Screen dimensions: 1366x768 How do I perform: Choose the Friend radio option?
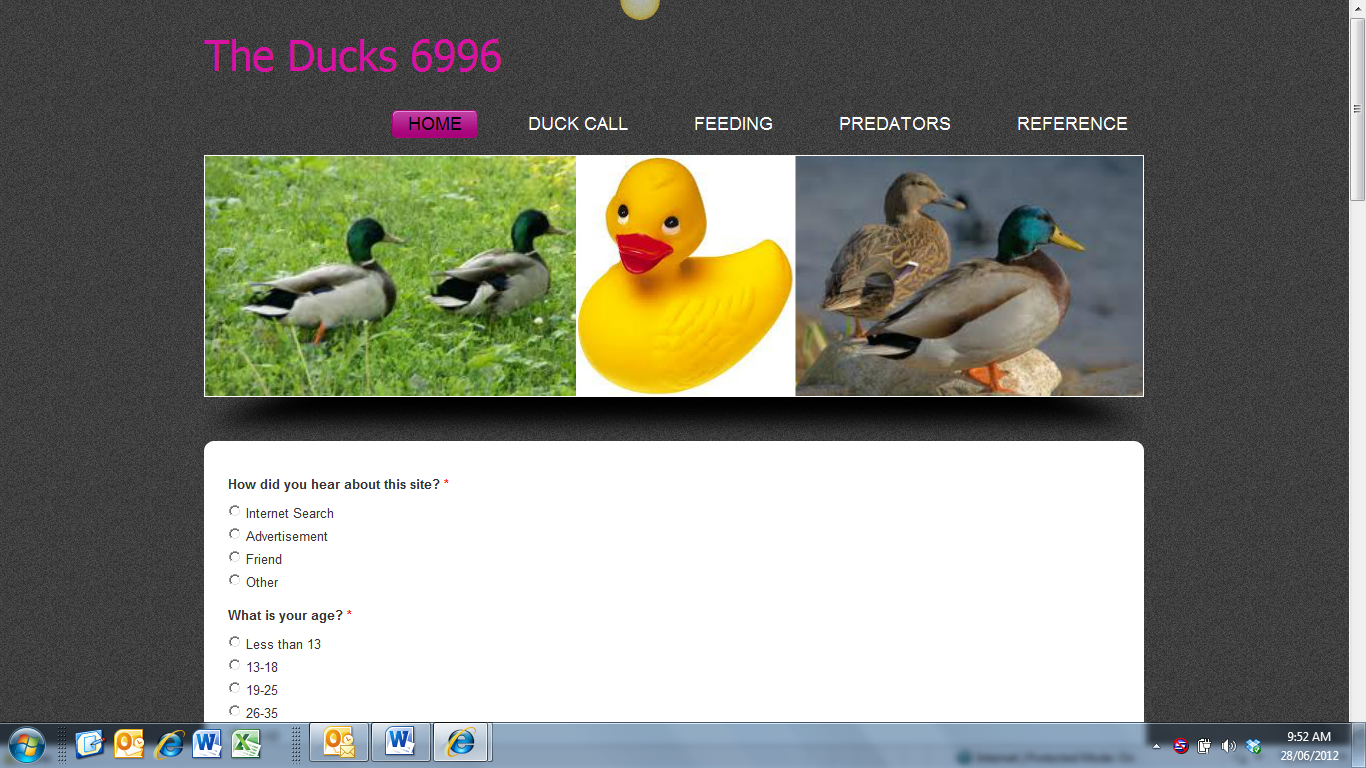(235, 558)
